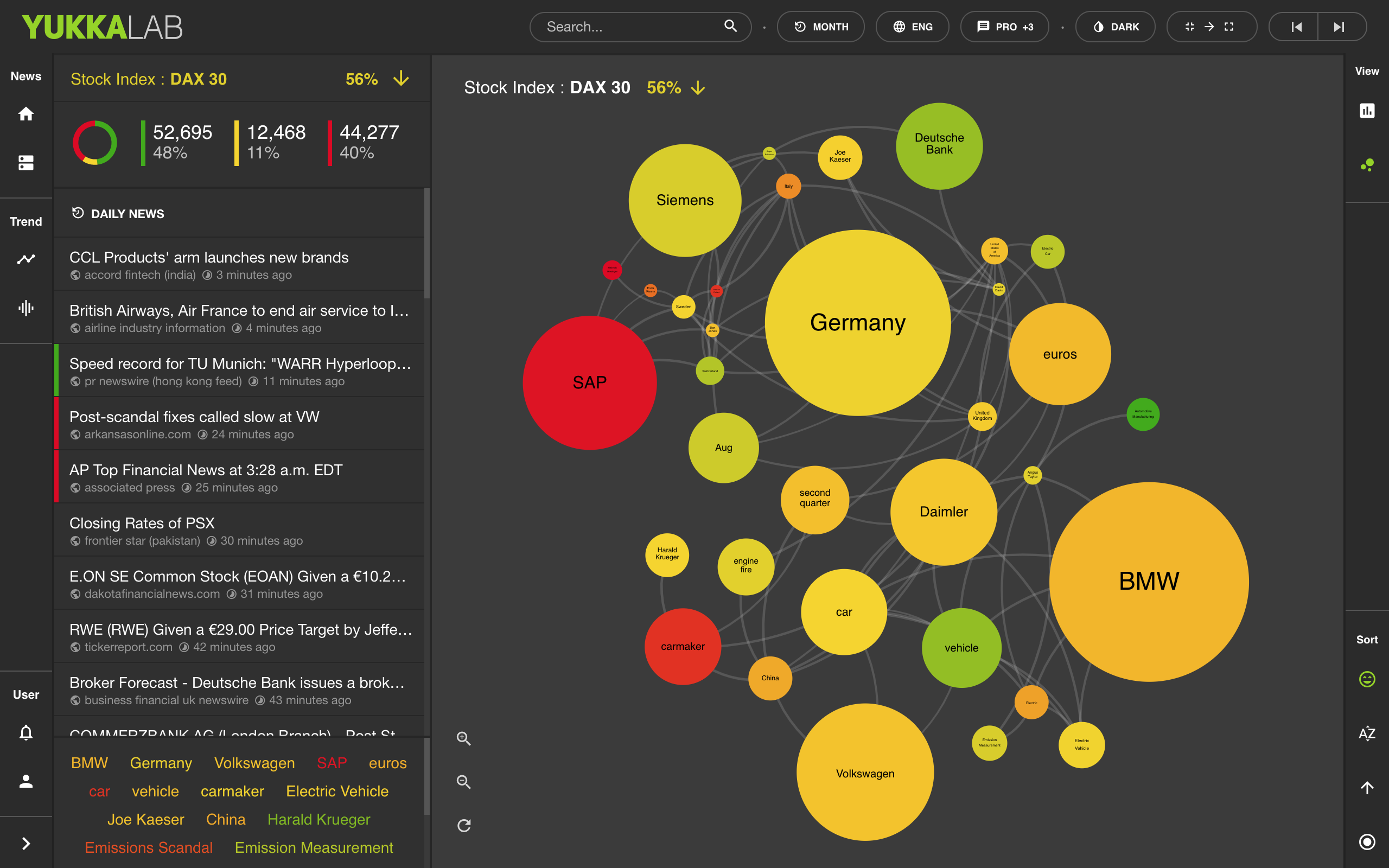
Task: Click the green vehicle bubble
Action: tap(961, 648)
